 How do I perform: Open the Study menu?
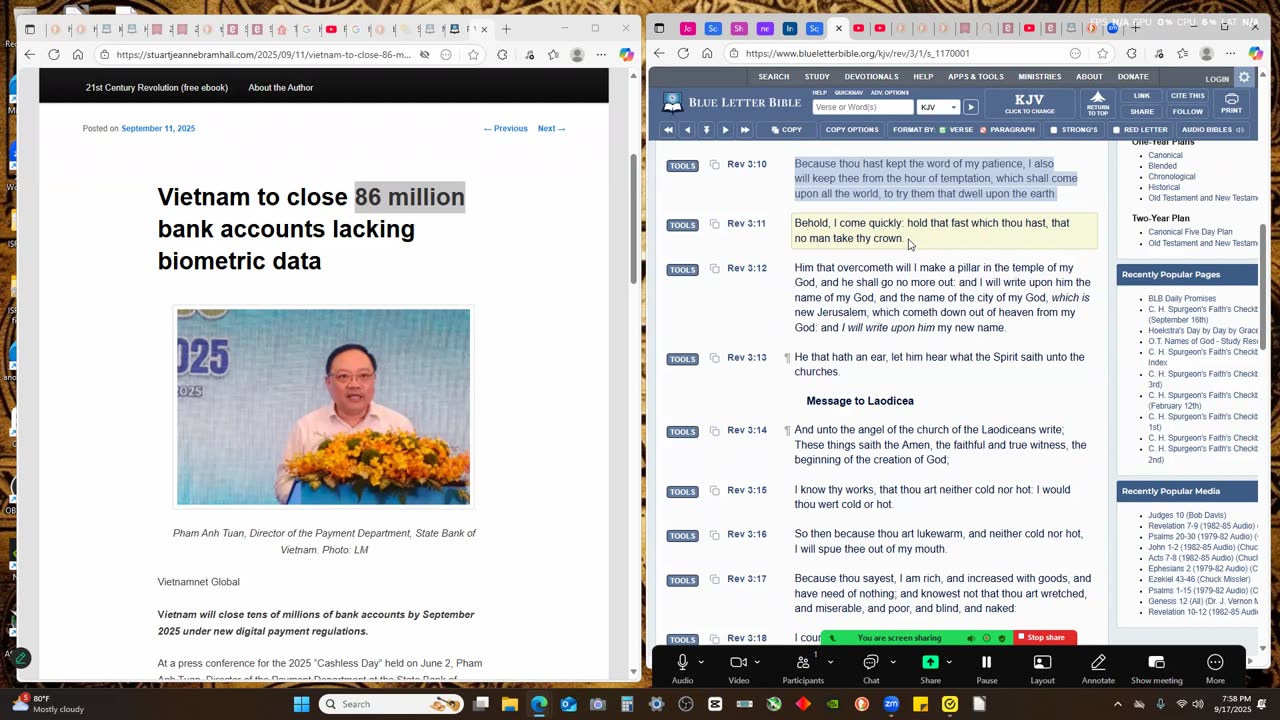[817, 77]
